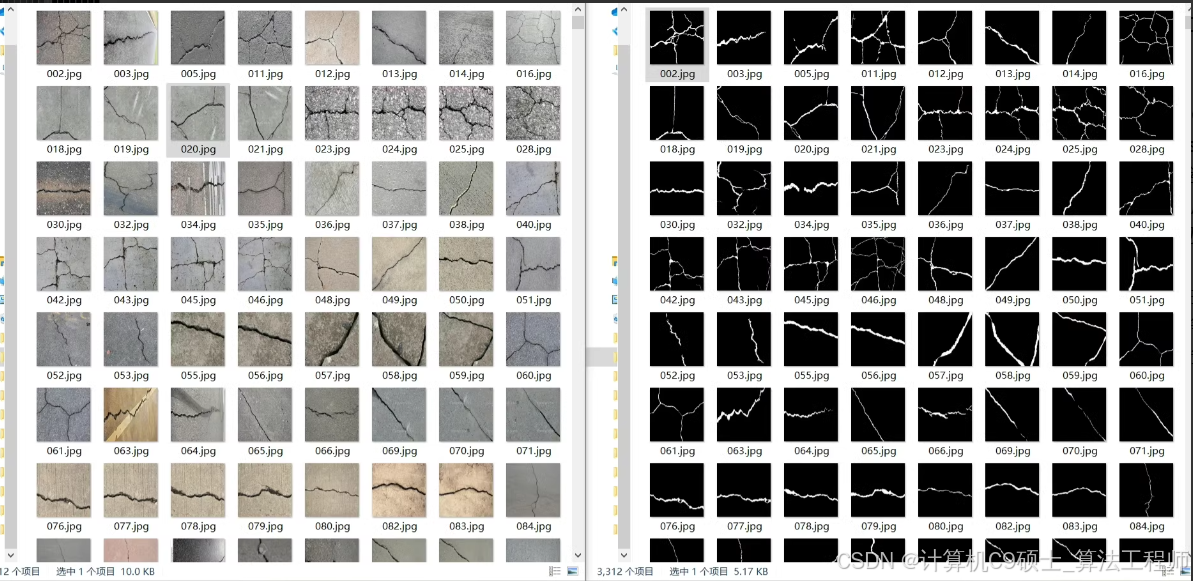Screen dimensions: 1193x581
Task: Select crack photo 003.jpg with dark crack
Action: (131, 38)
